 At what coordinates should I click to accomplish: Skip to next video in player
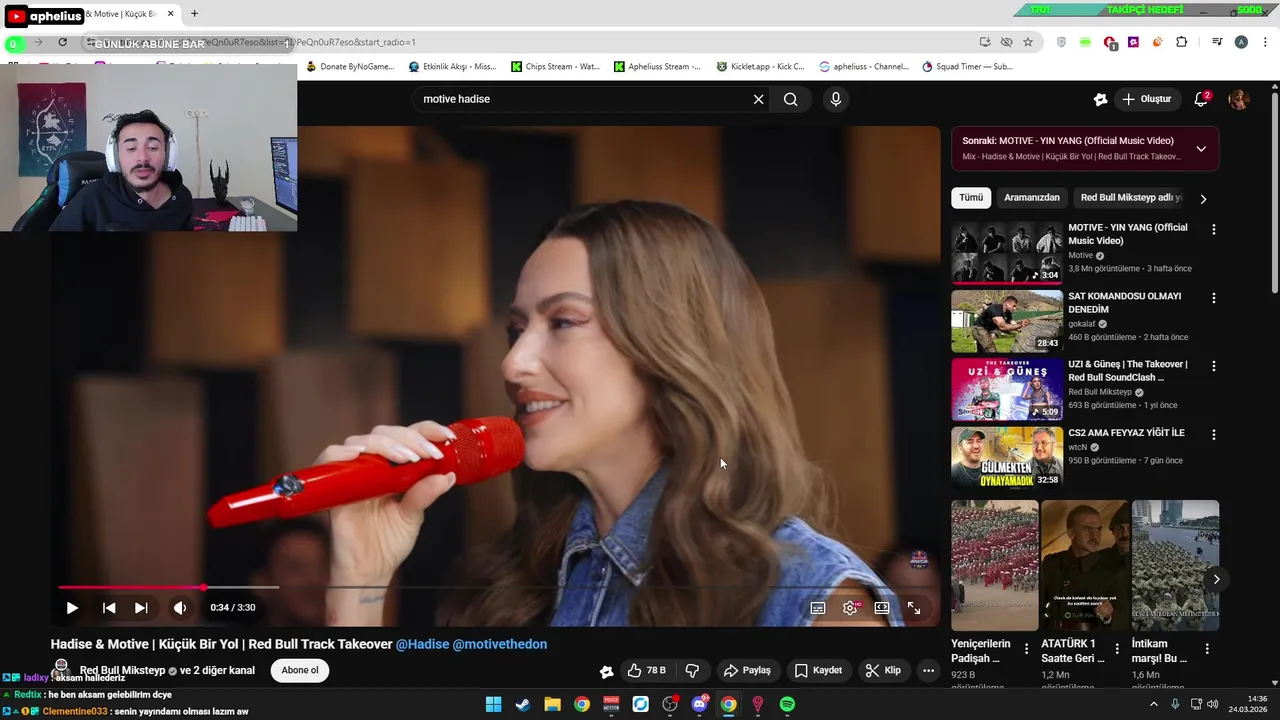point(141,608)
